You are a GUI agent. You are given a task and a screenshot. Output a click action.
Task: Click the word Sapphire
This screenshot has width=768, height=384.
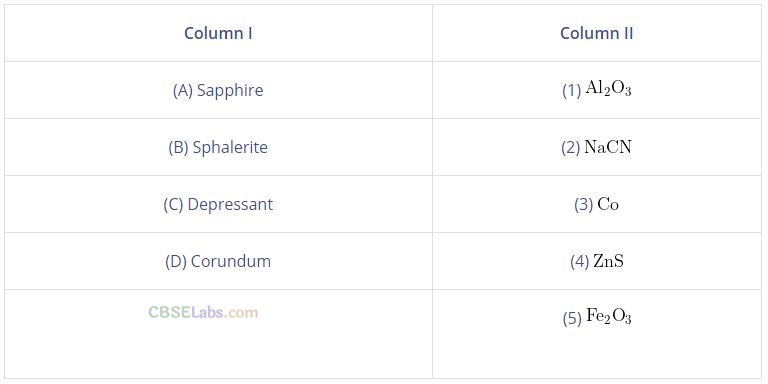coord(230,91)
